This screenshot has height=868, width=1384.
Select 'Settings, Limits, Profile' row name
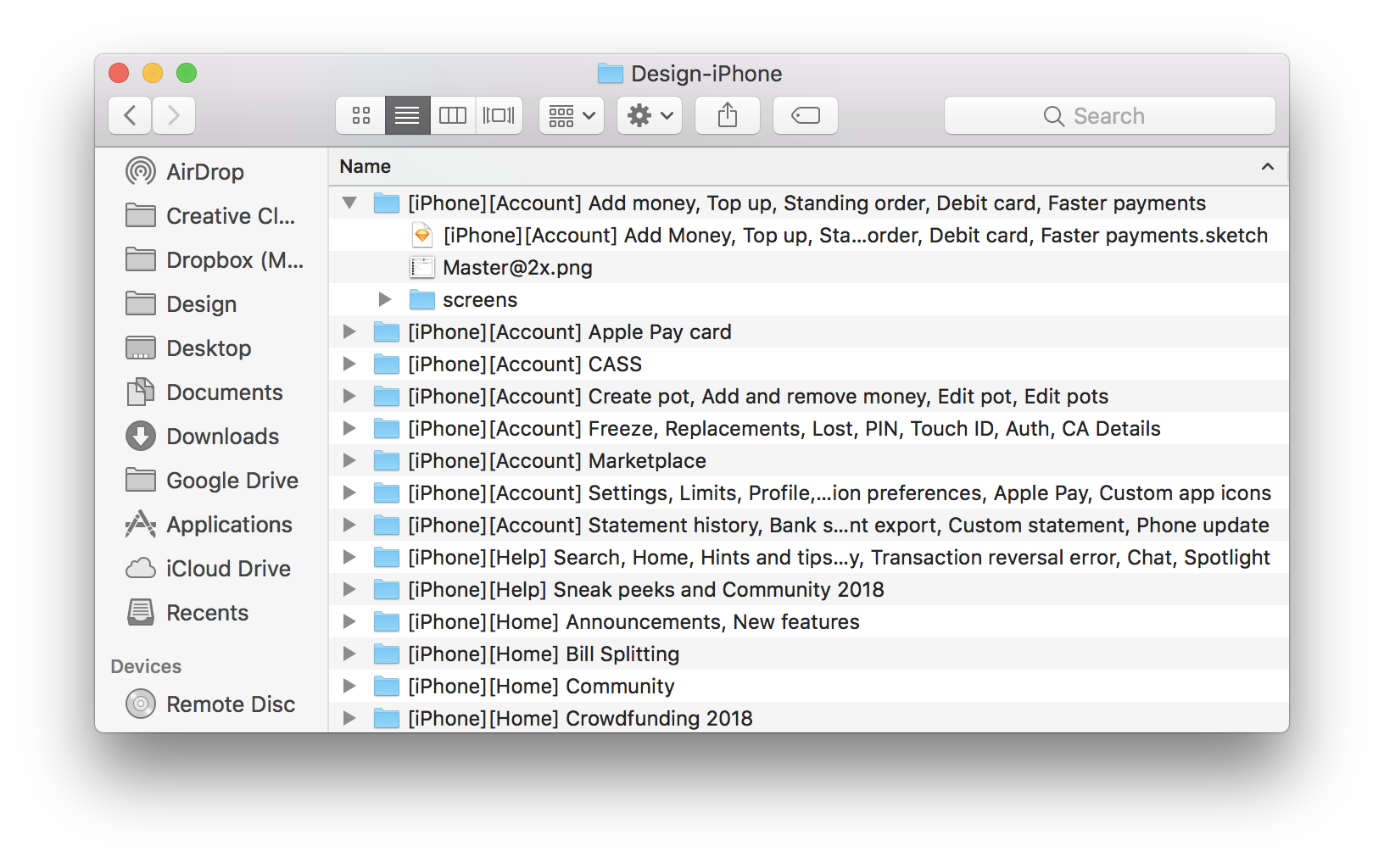[840, 492]
